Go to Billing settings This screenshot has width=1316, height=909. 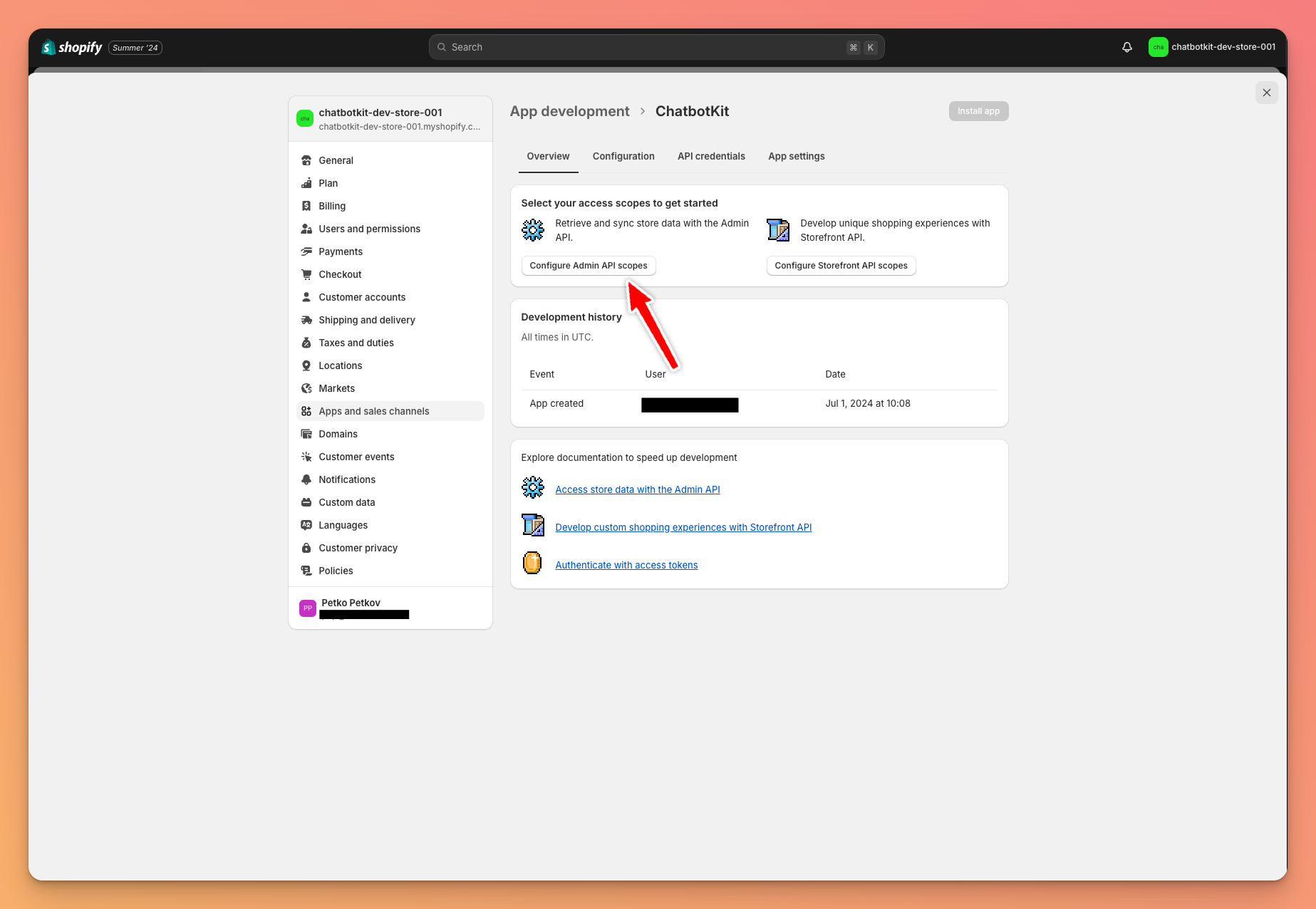point(390,206)
